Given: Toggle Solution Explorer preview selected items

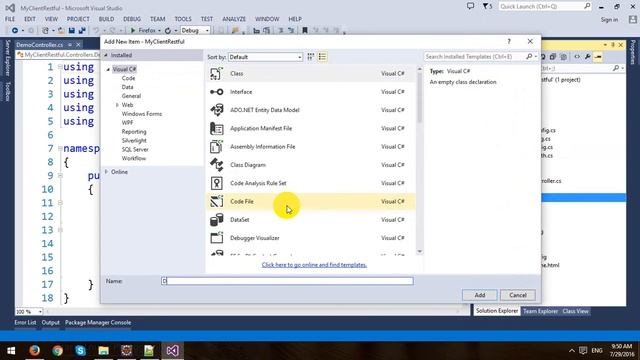Looking at the screenshot, I should click(x=598, y=57).
